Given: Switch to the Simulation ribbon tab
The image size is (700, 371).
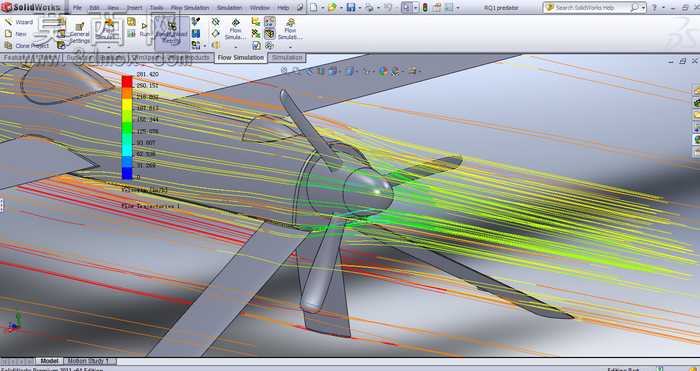Looking at the screenshot, I should click(288, 58).
